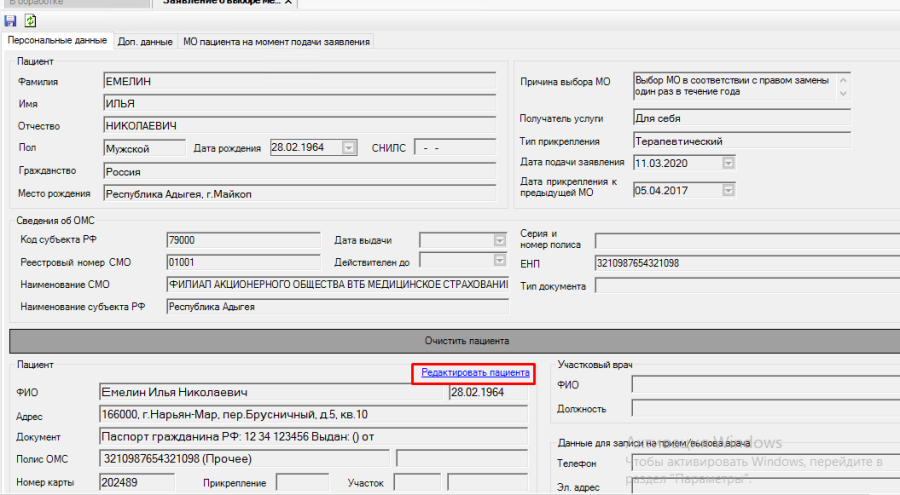The height and width of the screenshot is (495, 900).
Task: Click the Номер карты field 202489
Action: click(x=137, y=482)
